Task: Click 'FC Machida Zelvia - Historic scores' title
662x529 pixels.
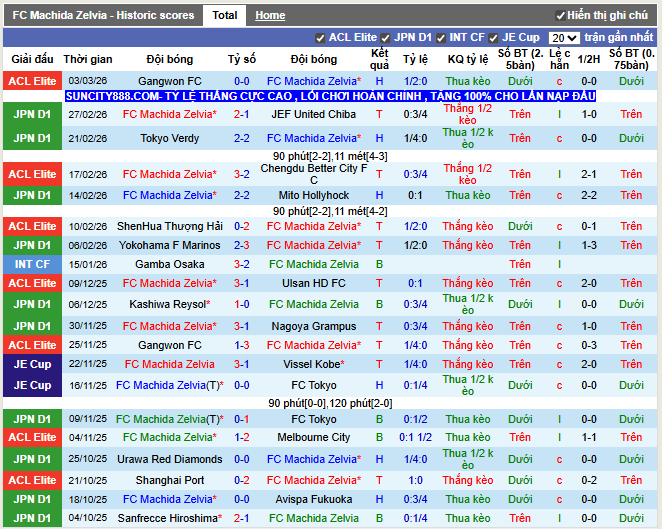Action: [103, 16]
